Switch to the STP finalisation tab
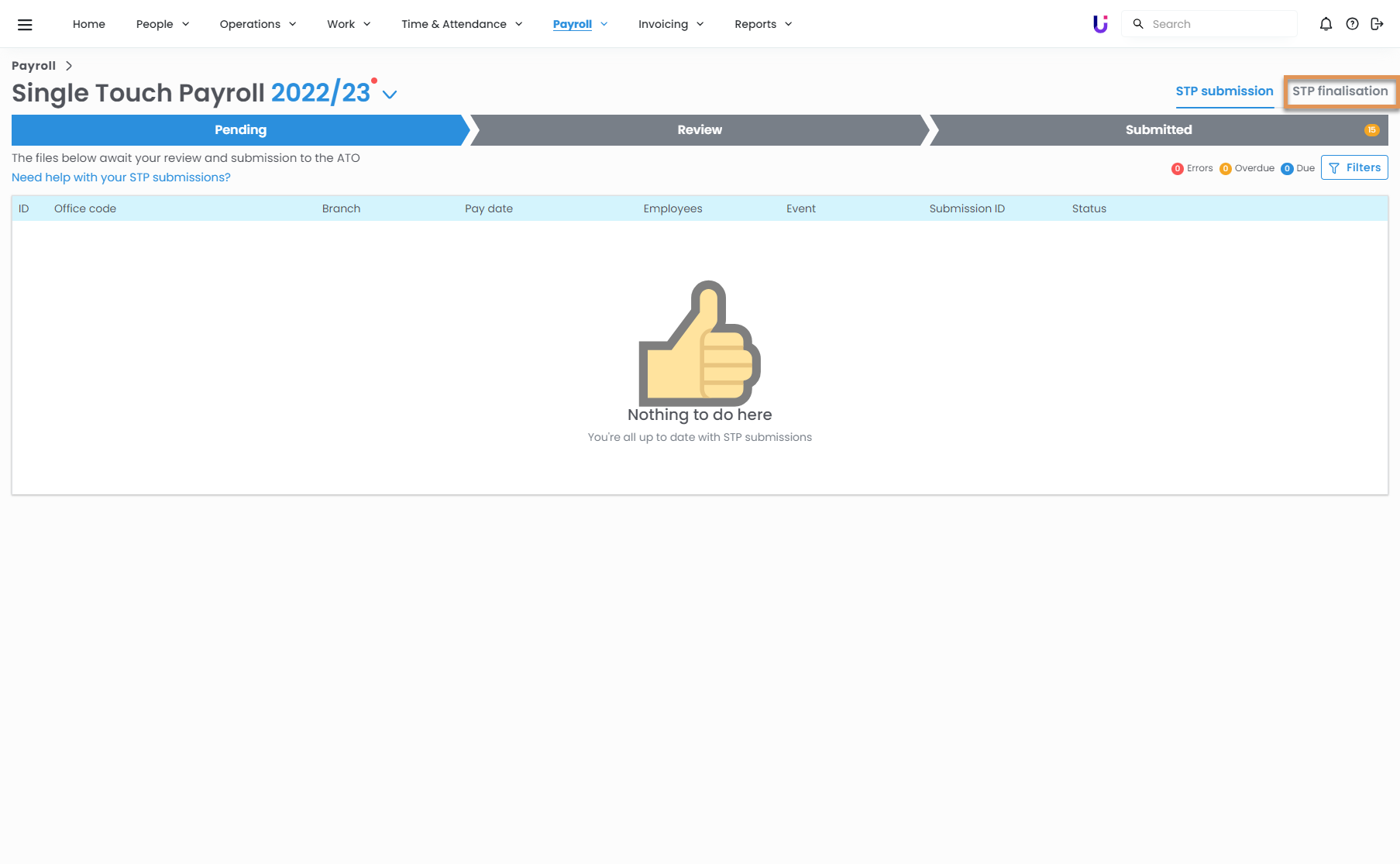 click(1340, 91)
